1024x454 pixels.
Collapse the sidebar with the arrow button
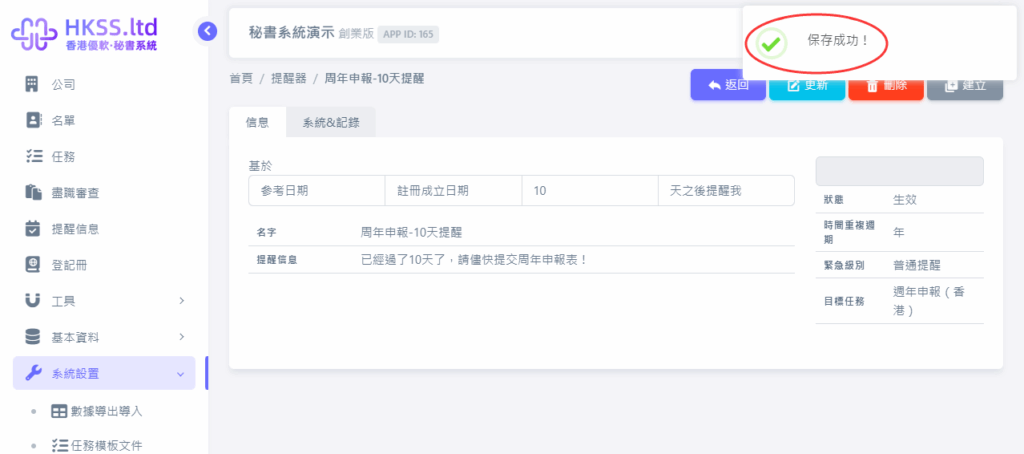click(207, 31)
